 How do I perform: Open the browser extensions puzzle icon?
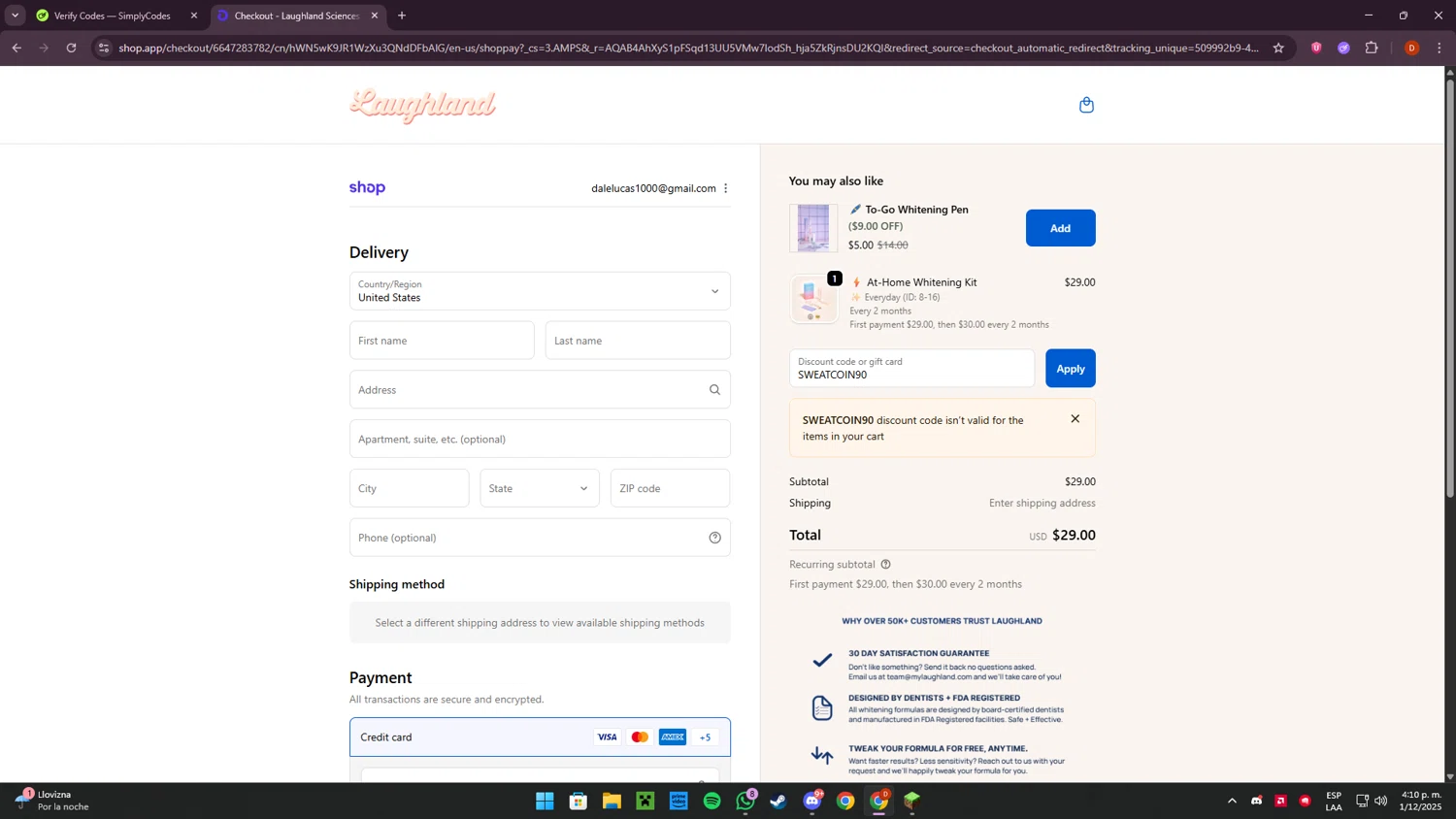(1372, 48)
